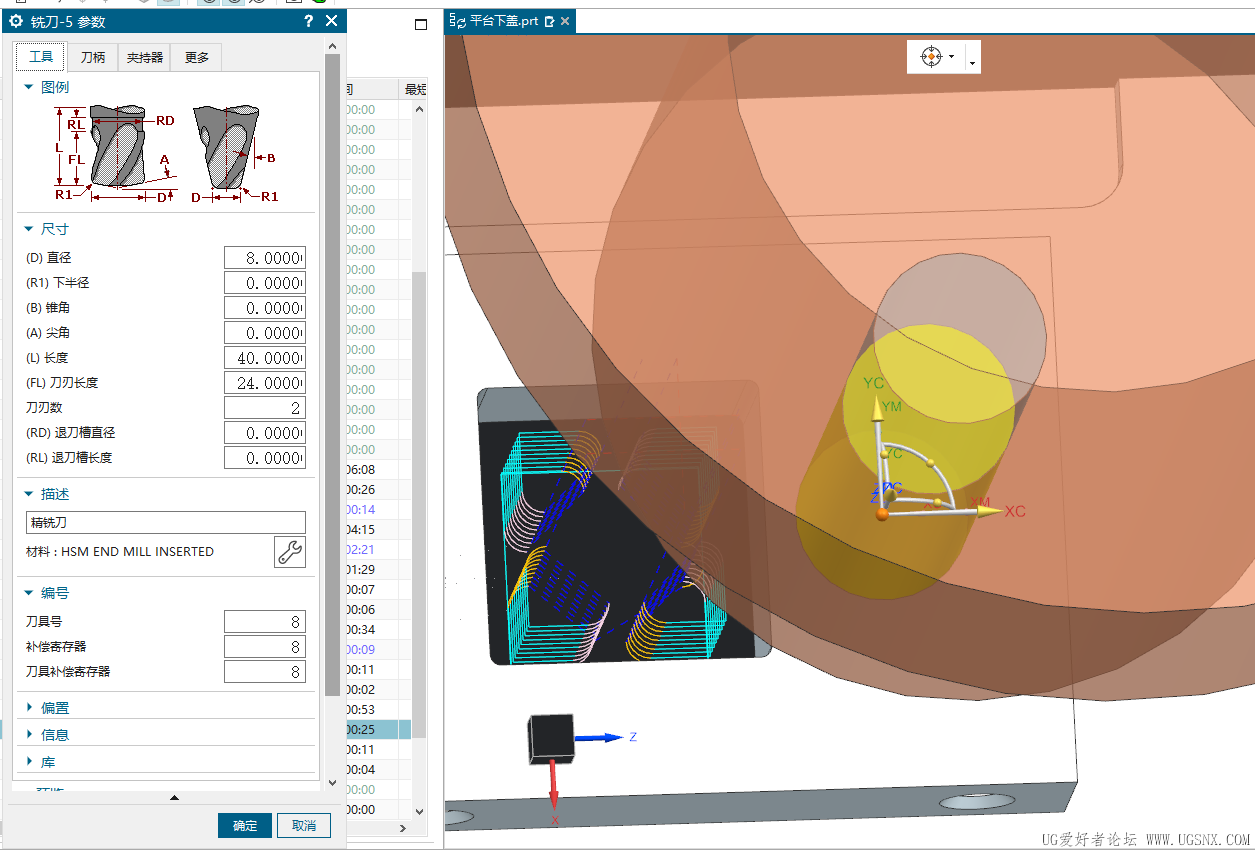Click the tool legend diagram image
This screenshot has width=1255, height=852.
pos(166,155)
